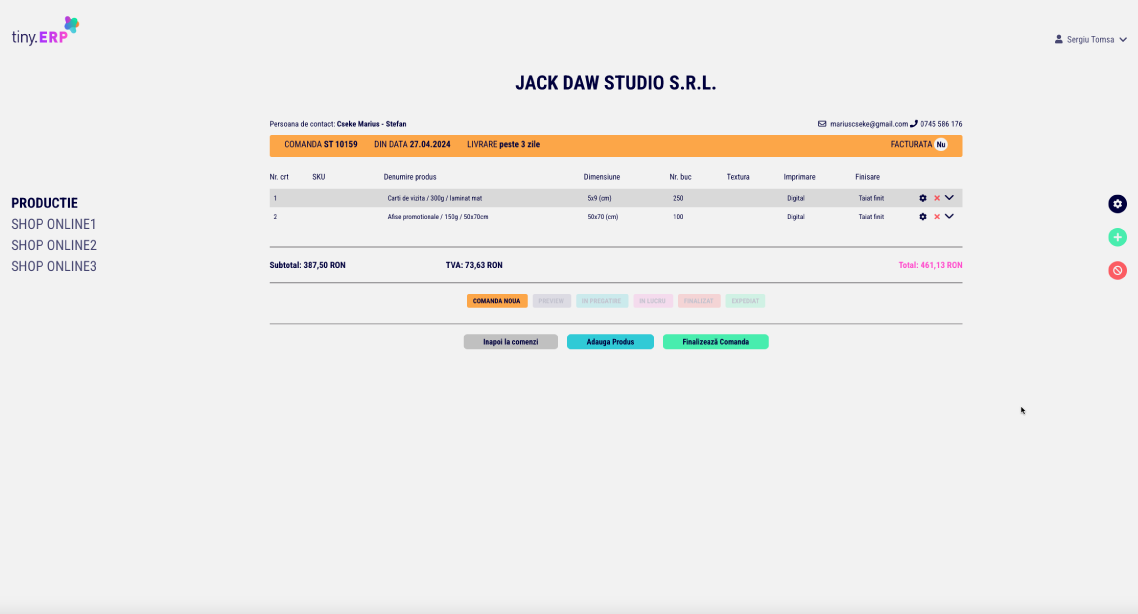Set order status to IN PREGATIRE
This screenshot has width=1138, height=614.
[602, 301]
